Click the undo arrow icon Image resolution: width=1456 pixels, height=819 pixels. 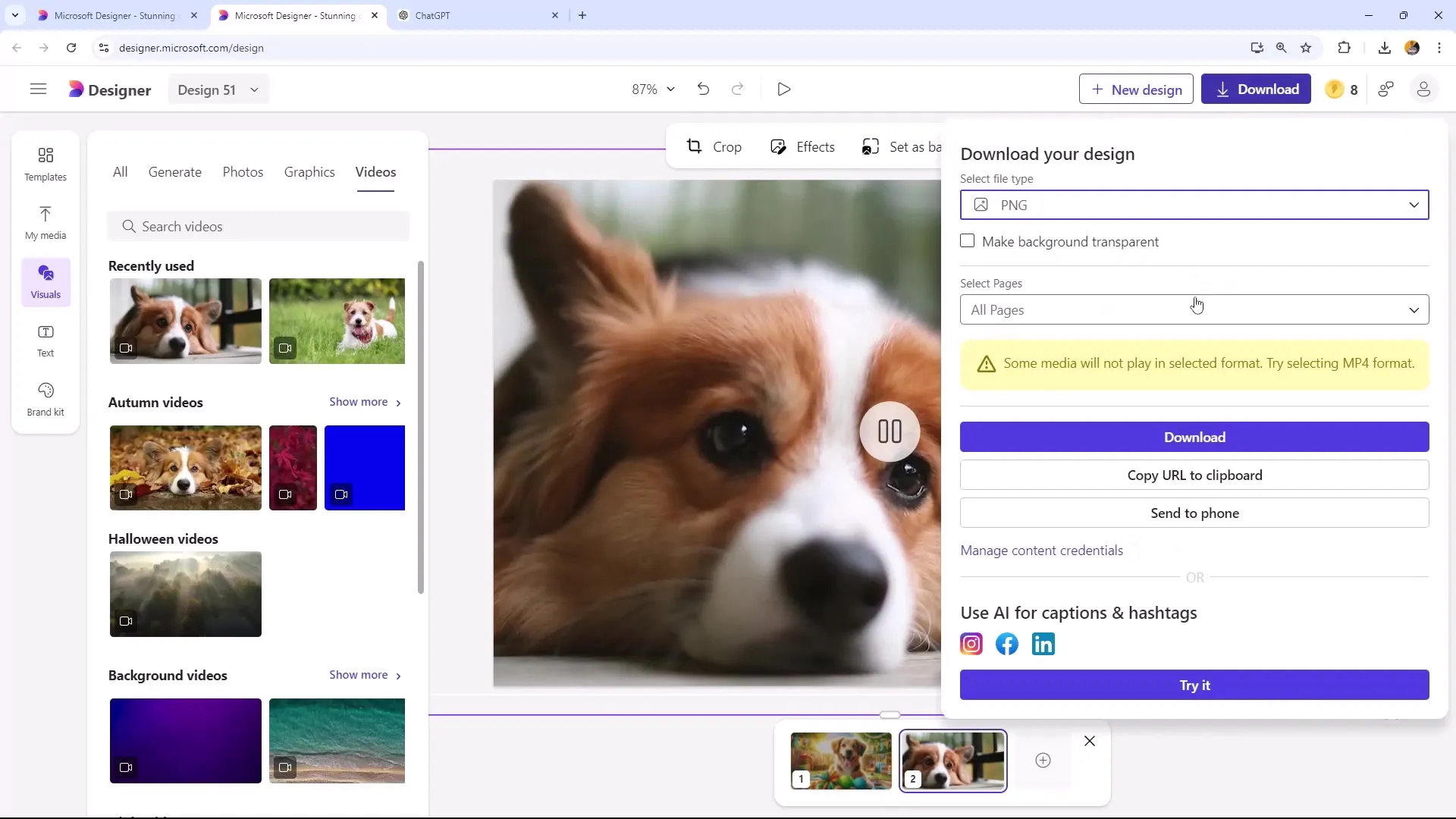(704, 89)
